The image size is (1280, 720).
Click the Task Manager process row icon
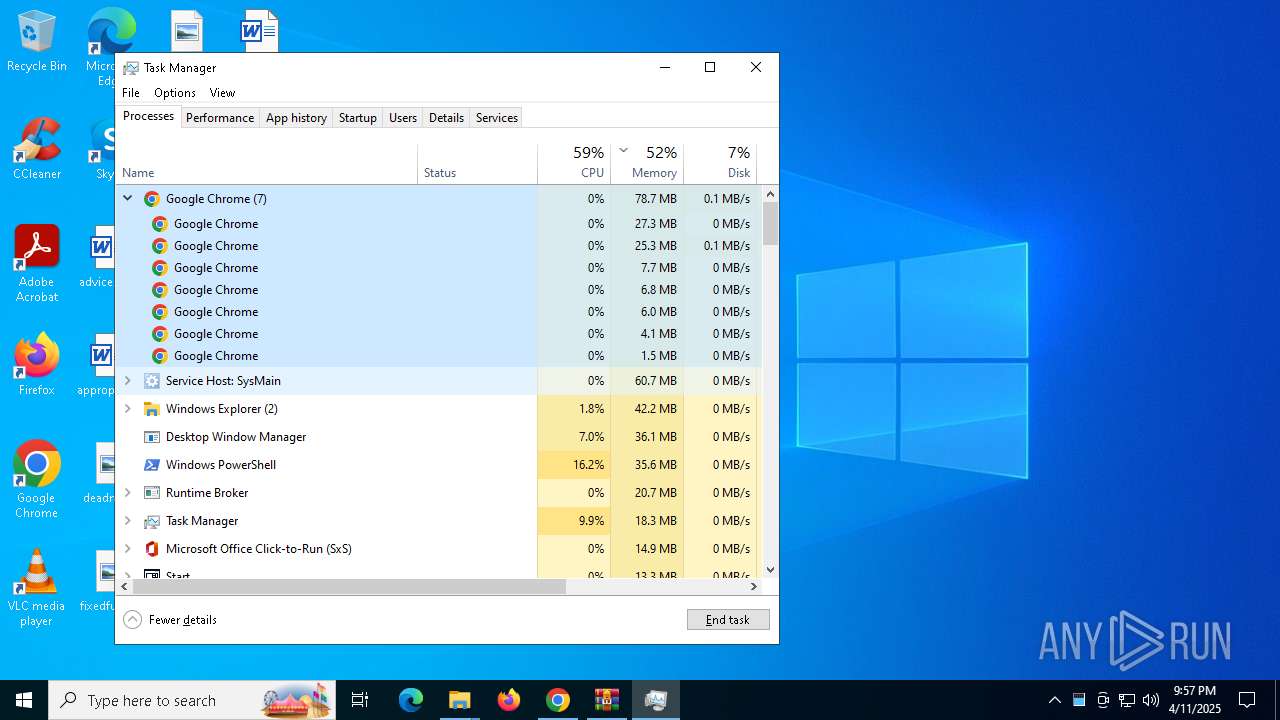pyautogui.click(x=152, y=521)
